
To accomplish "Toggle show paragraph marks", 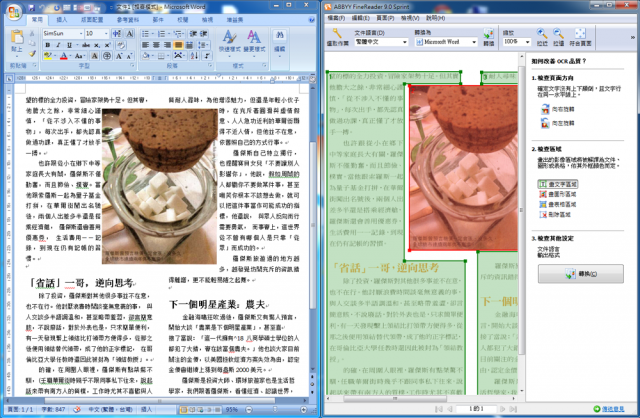I will tap(207, 56).
